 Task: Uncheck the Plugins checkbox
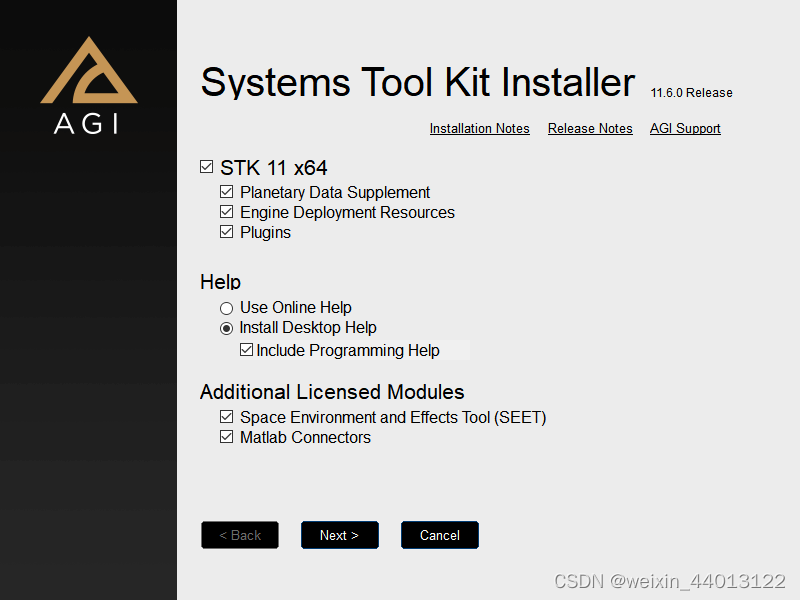point(227,232)
